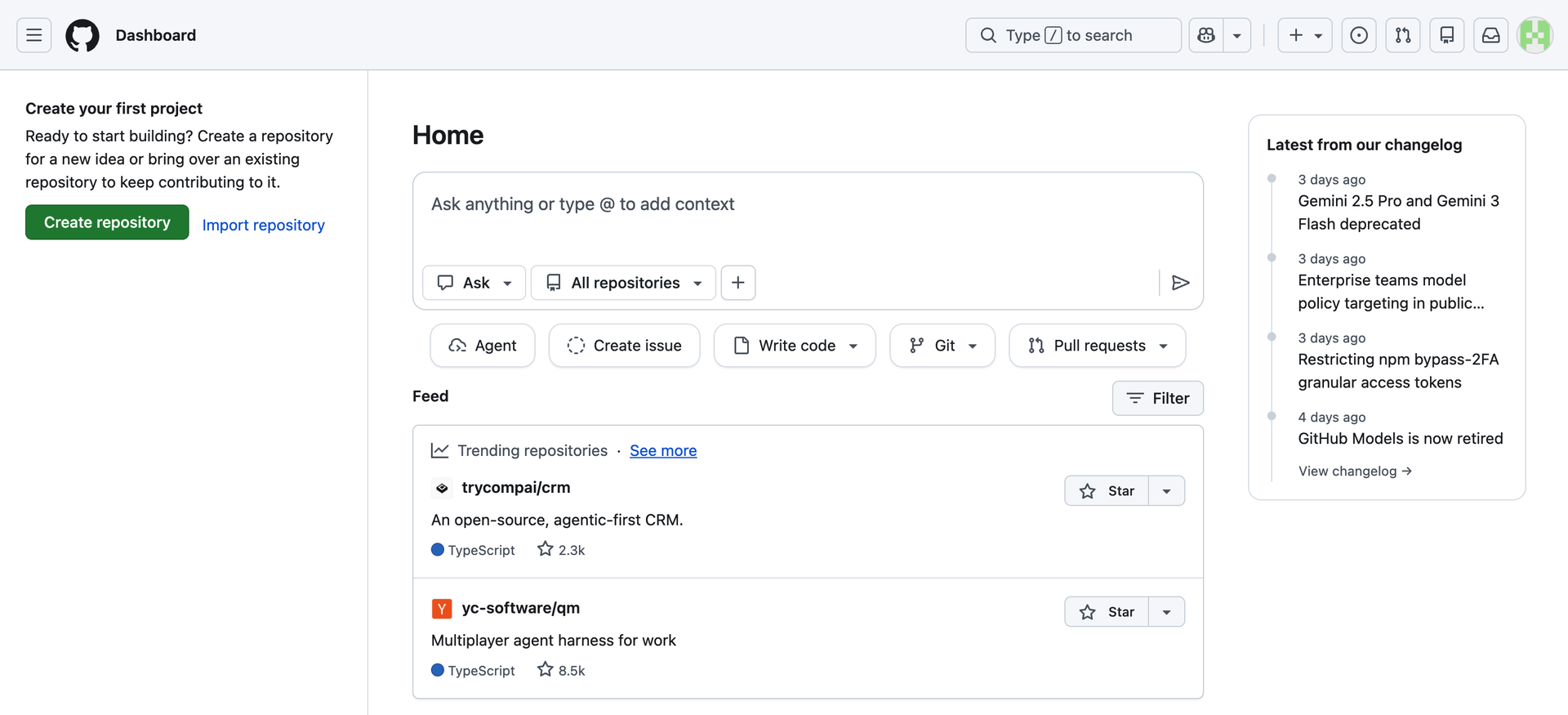The image size is (1568, 715).
Task: Focus the Type / to search box
Action: click(1073, 35)
